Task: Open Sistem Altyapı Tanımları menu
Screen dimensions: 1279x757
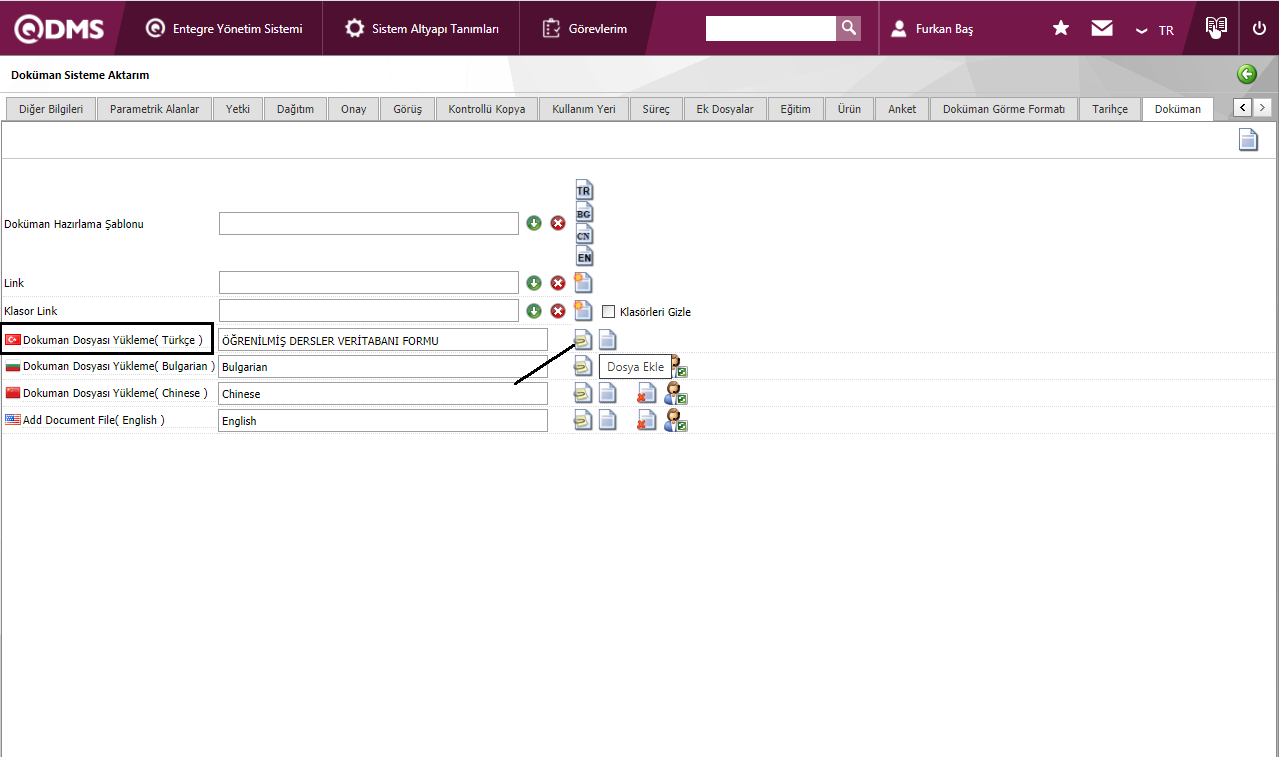Action: coord(422,28)
